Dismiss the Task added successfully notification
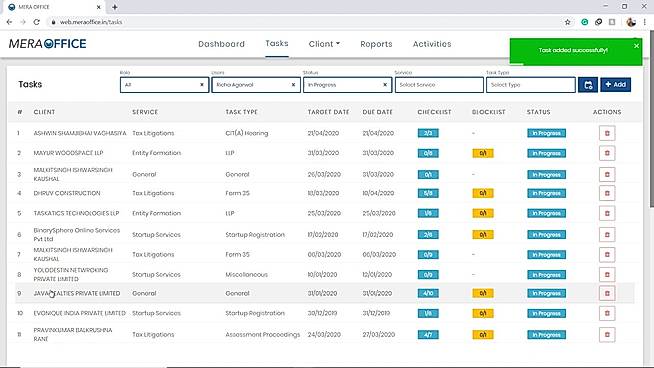 (x=636, y=46)
